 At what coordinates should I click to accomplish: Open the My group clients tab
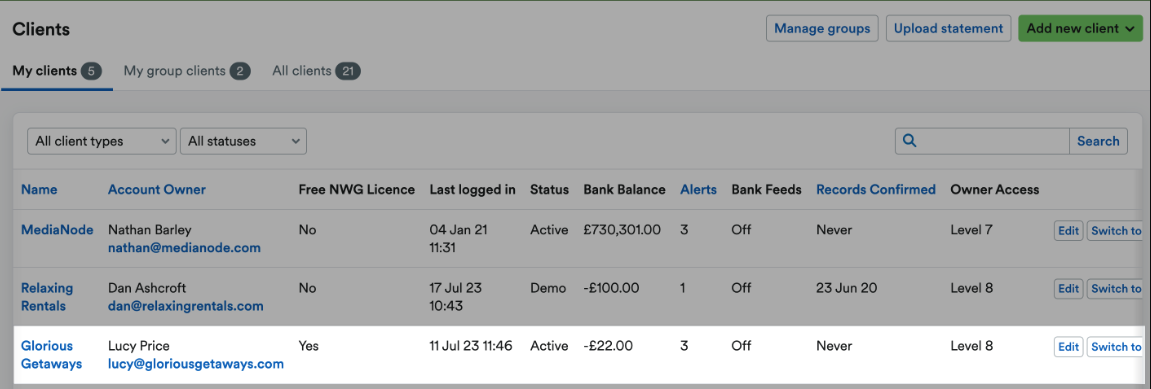click(x=186, y=71)
